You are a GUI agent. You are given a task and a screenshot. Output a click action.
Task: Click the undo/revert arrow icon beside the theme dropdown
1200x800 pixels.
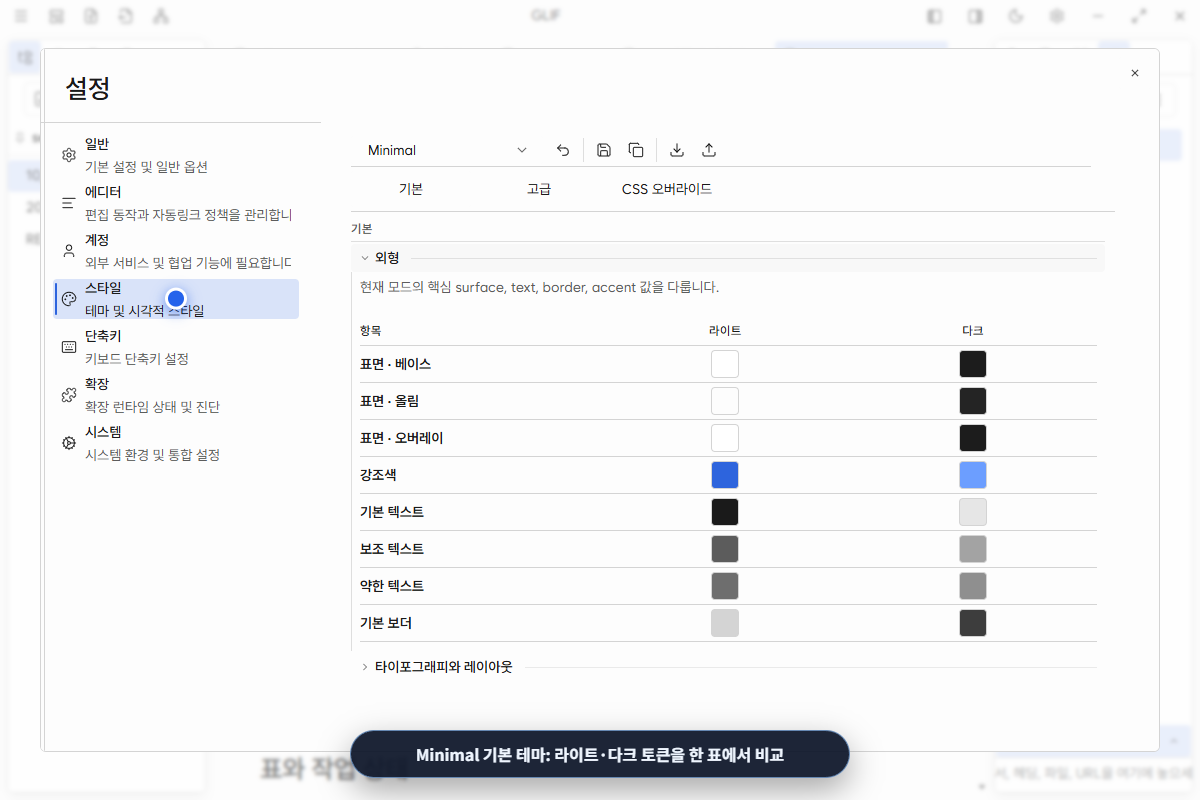(563, 150)
